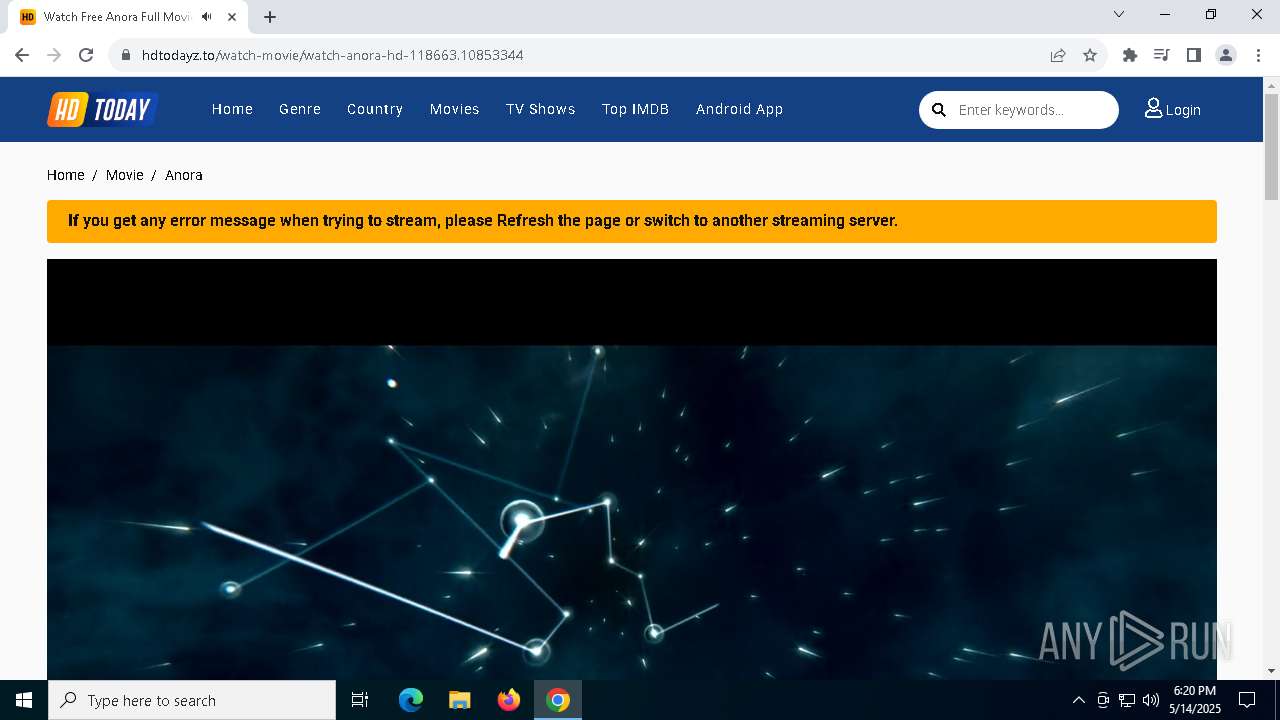The image size is (1280, 720).
Task: Show hidden system tray icons
Action: tap(1078, 700)
